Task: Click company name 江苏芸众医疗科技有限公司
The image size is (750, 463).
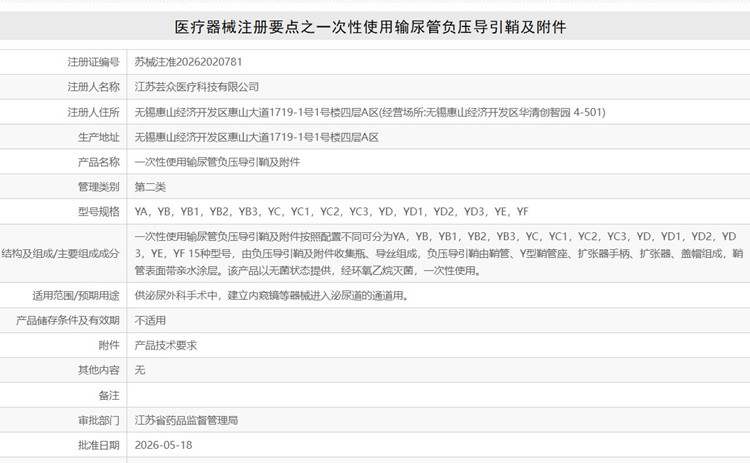Action: [197, 87]
